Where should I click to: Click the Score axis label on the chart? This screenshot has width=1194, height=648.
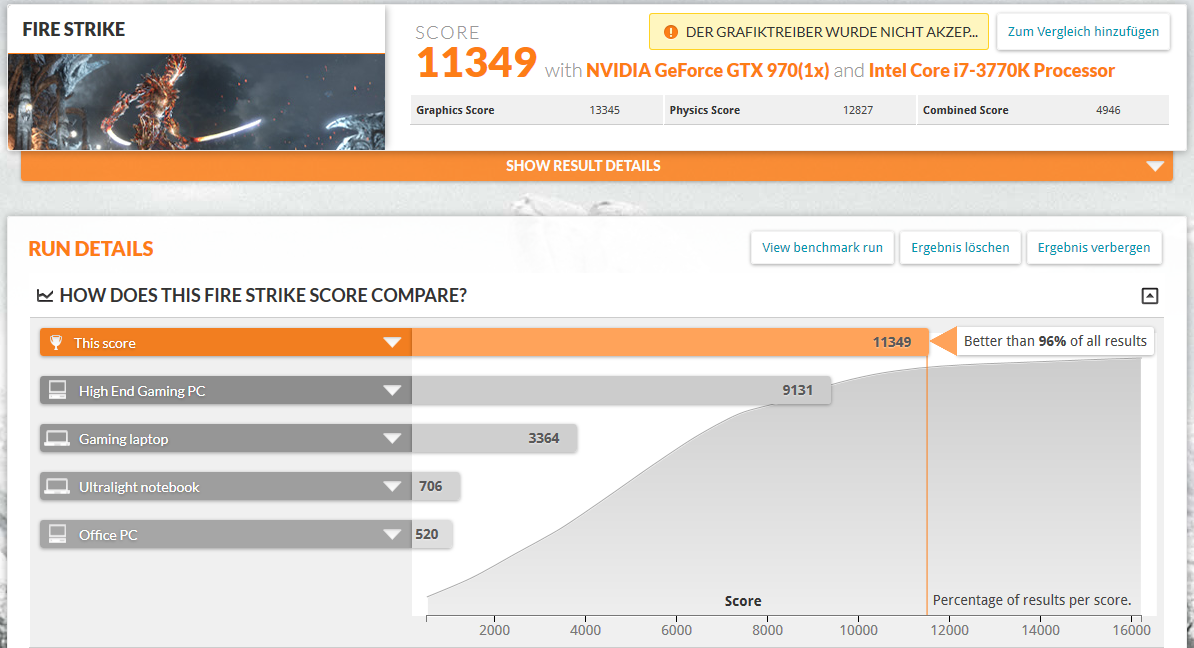(x=743, y=601)
